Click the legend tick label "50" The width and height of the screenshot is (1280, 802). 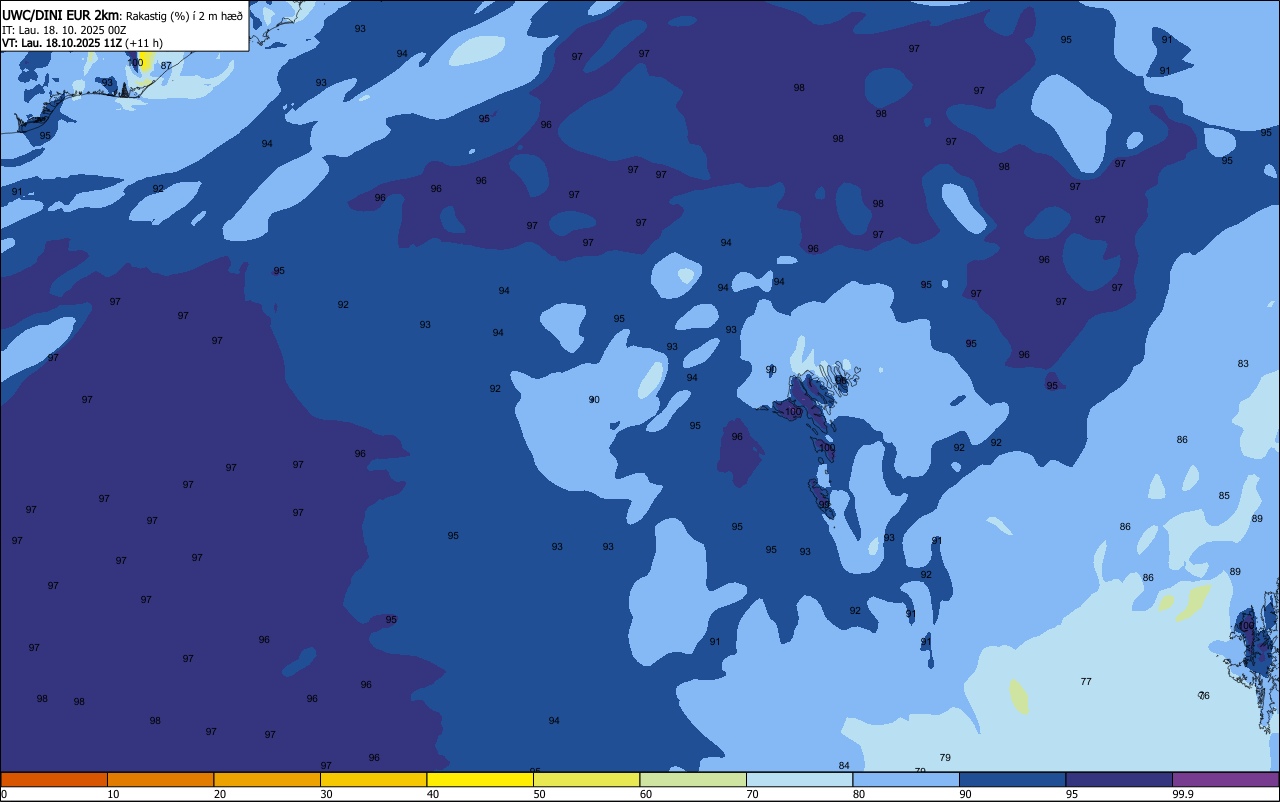pos(539,794)
